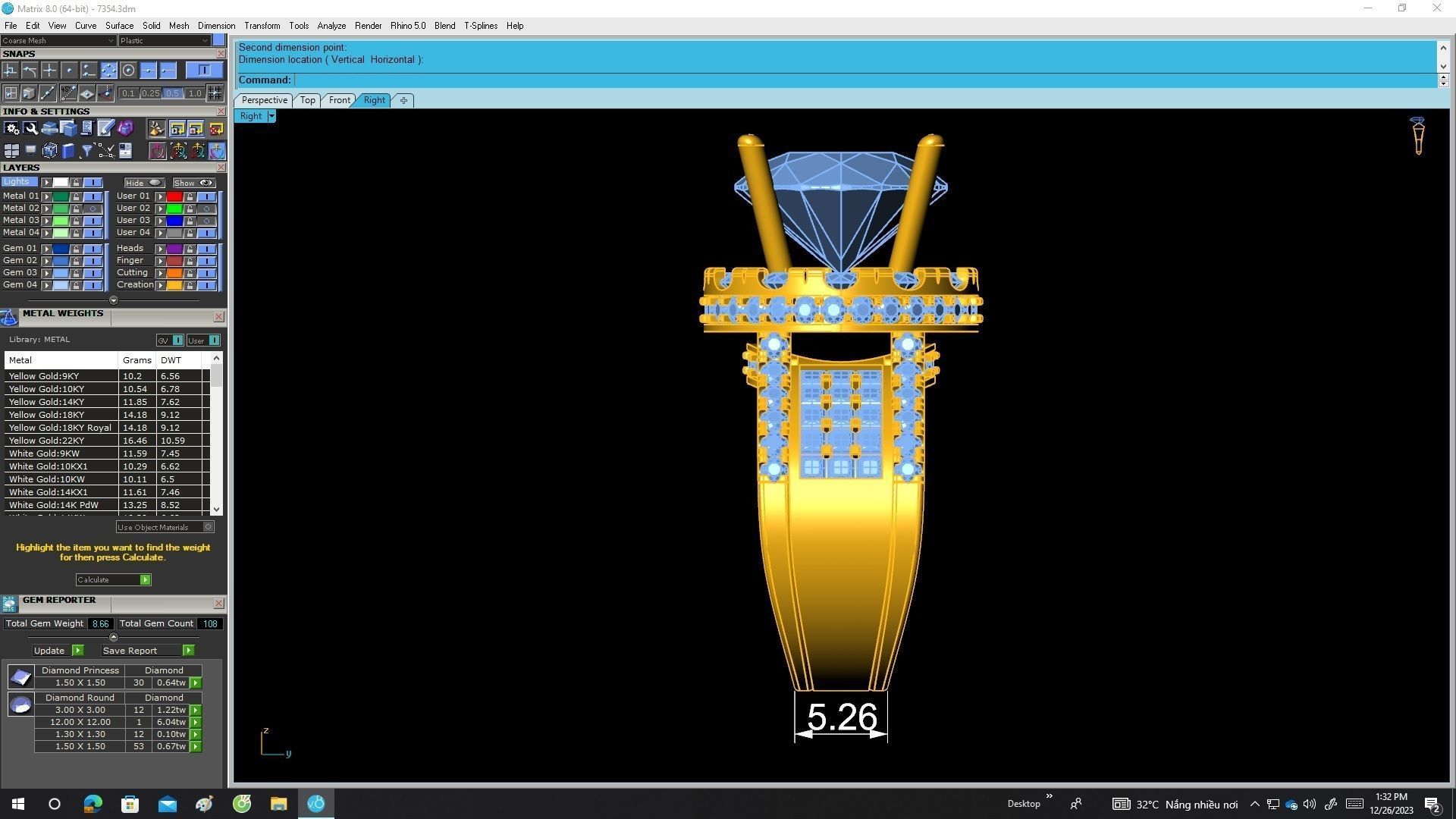
Task: Click the blue book library icon
Action: click(x=68, y=151)
